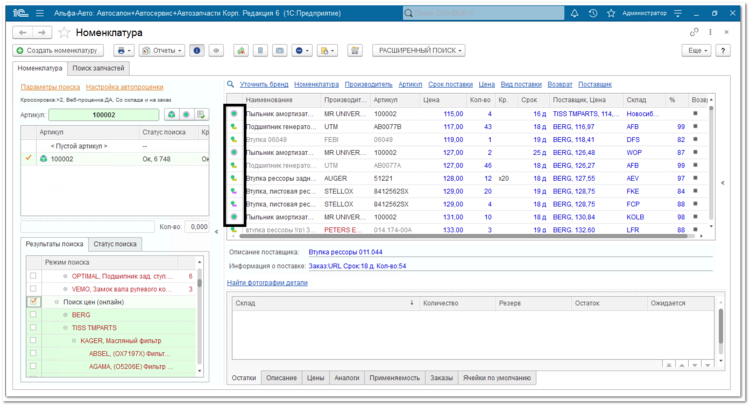The width and height of the screenshot is (750, 406).
Task: Switch to Поиск запчастей tab
Action: coord(98,68)
